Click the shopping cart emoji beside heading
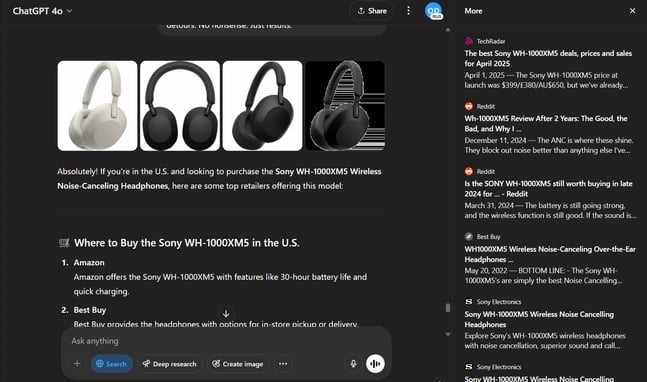The width and height of the screenshot is (647, 382). pyautogui.click(x=64, y=243)
